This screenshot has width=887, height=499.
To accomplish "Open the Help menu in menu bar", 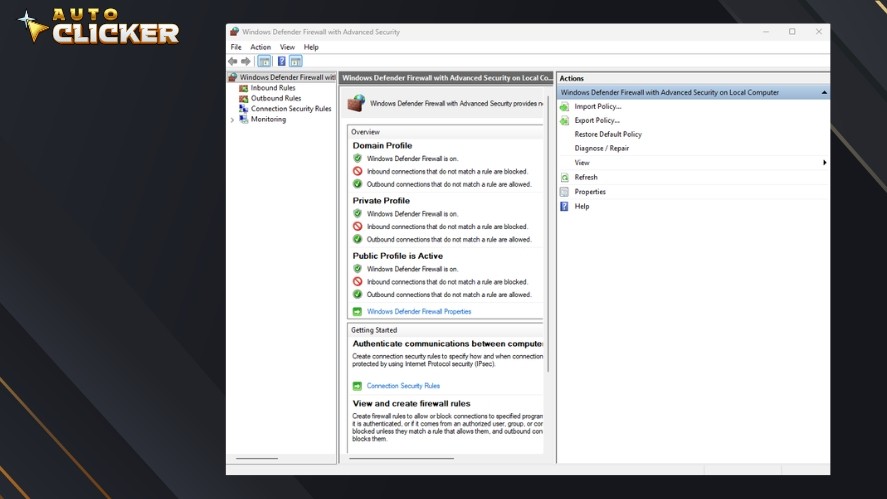I will point(311,47).
